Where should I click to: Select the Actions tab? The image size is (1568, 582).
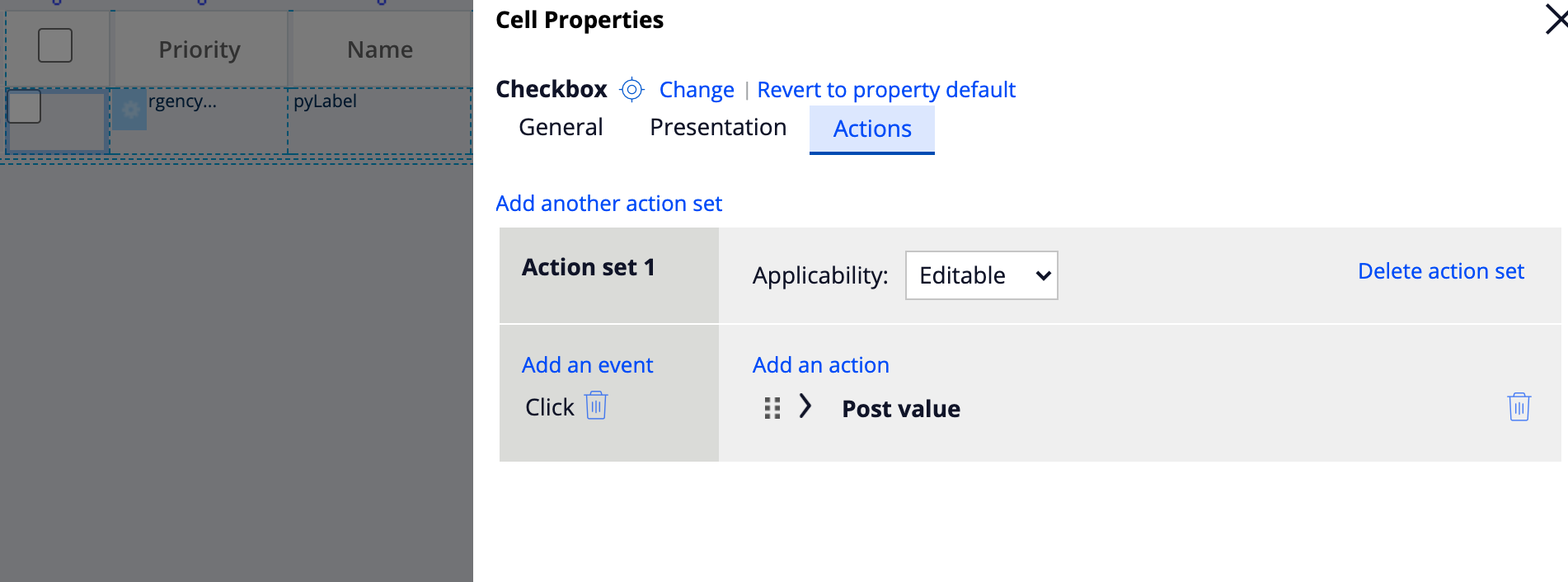coord(871,129)
